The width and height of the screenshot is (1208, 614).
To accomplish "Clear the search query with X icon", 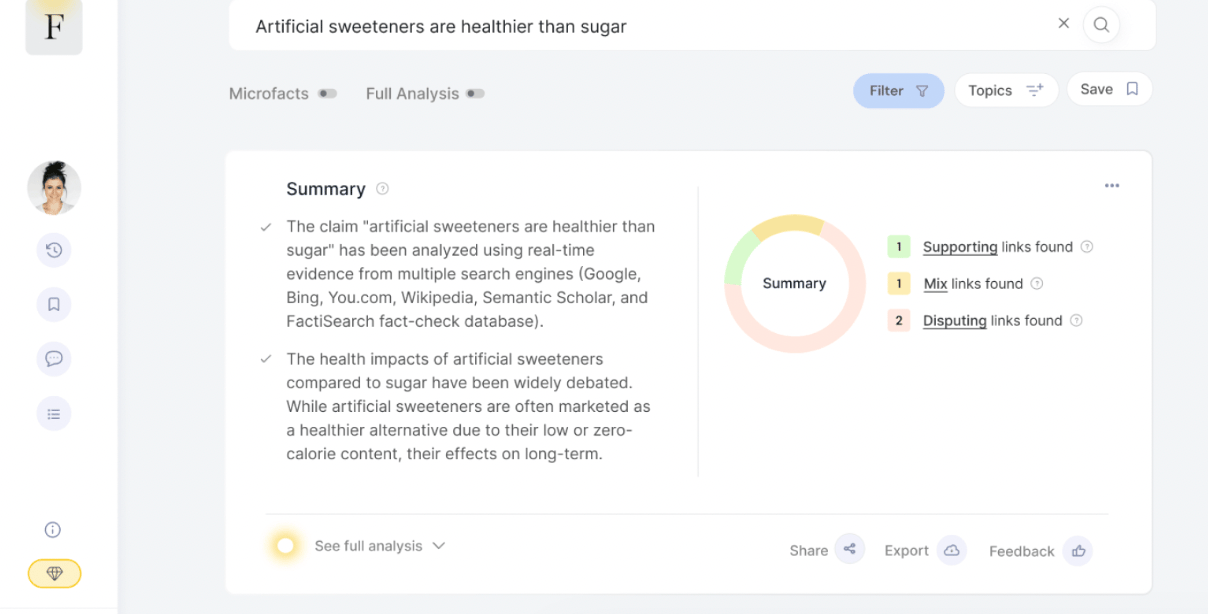I will tap(1063, 24).
